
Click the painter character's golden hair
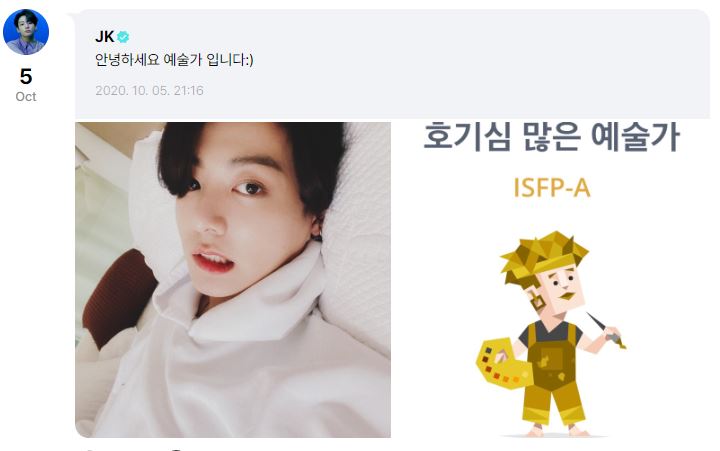pyautogui.click(x=543, y=255)
